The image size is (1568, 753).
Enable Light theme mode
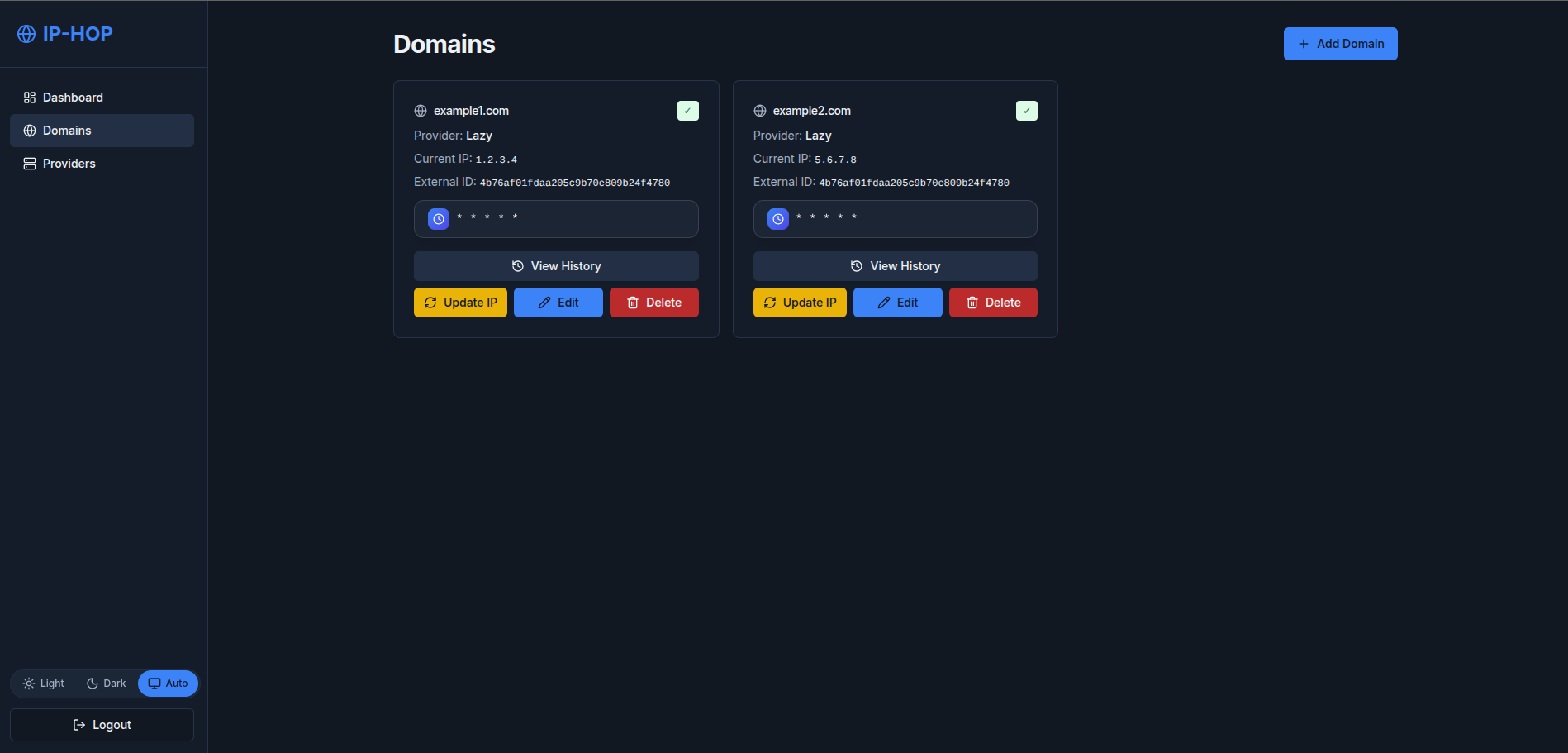[43, 684]
